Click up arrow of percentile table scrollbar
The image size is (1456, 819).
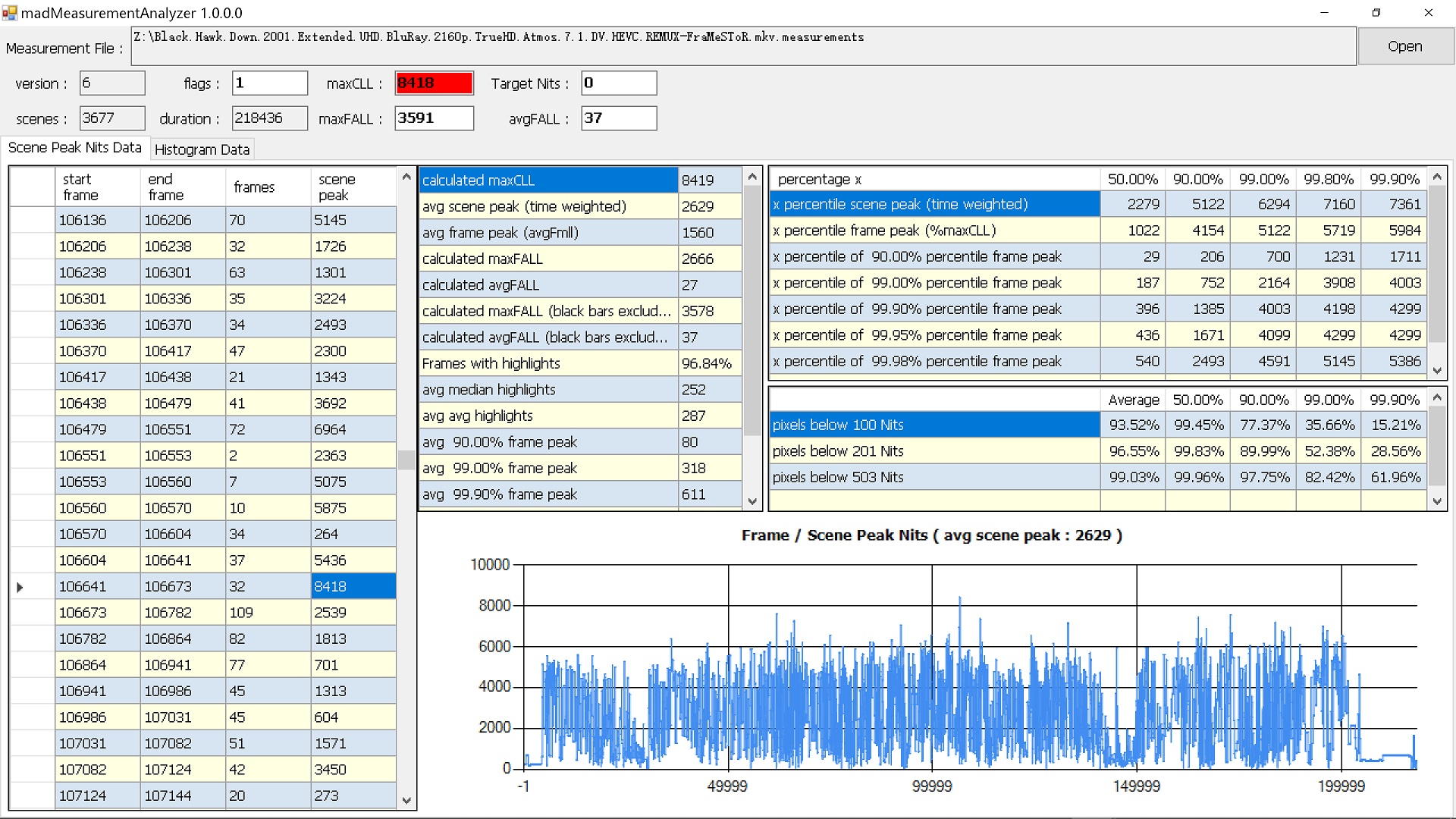tap(1437, 177)
